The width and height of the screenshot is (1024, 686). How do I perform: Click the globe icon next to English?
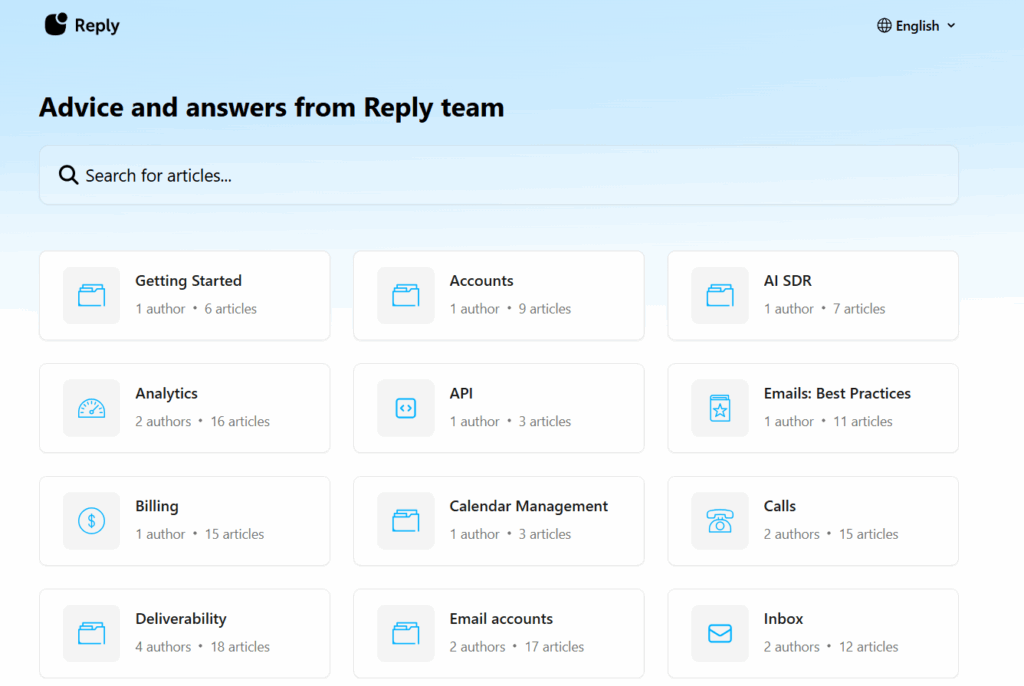pos(886,26)
